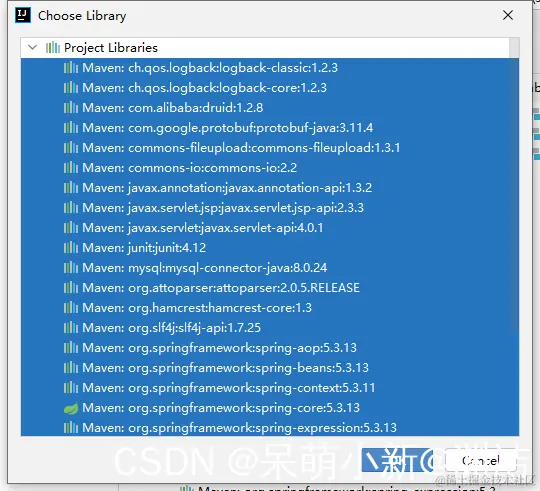
Task: Click the commons-io:2.2 library icon
Action: point(71,168)
